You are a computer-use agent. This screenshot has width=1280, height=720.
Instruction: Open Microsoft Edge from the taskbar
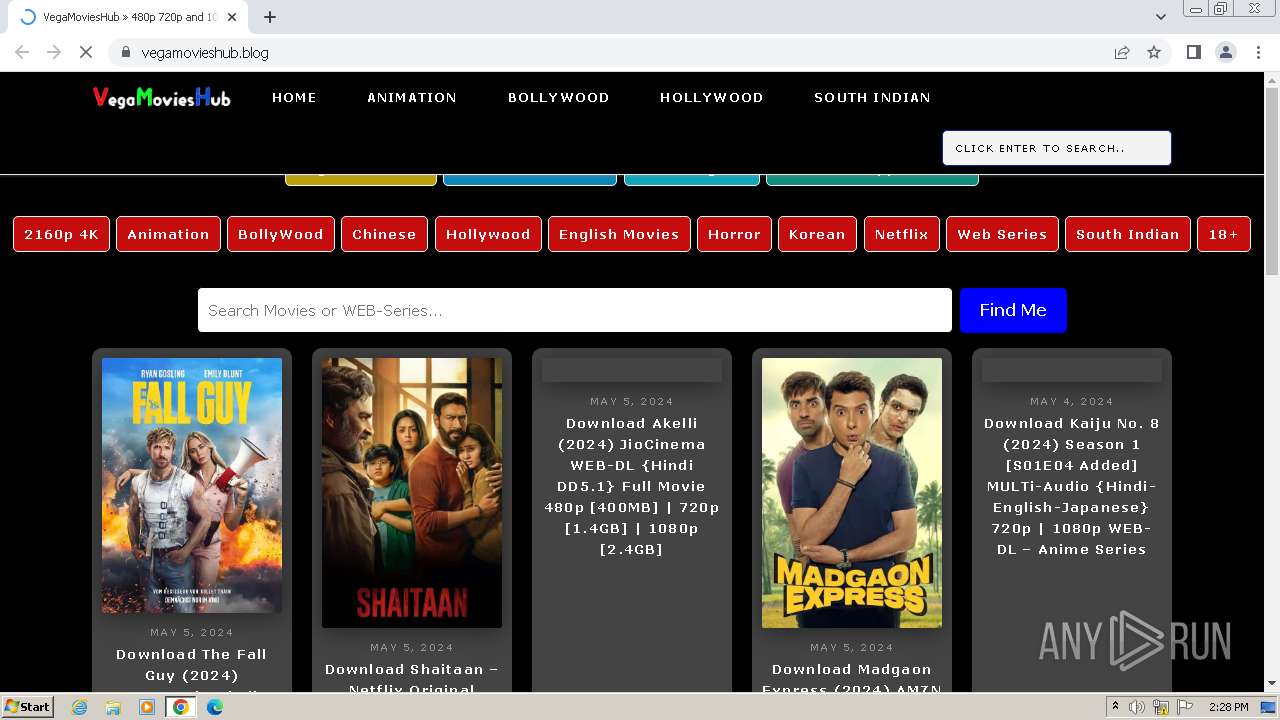point(214,707)
